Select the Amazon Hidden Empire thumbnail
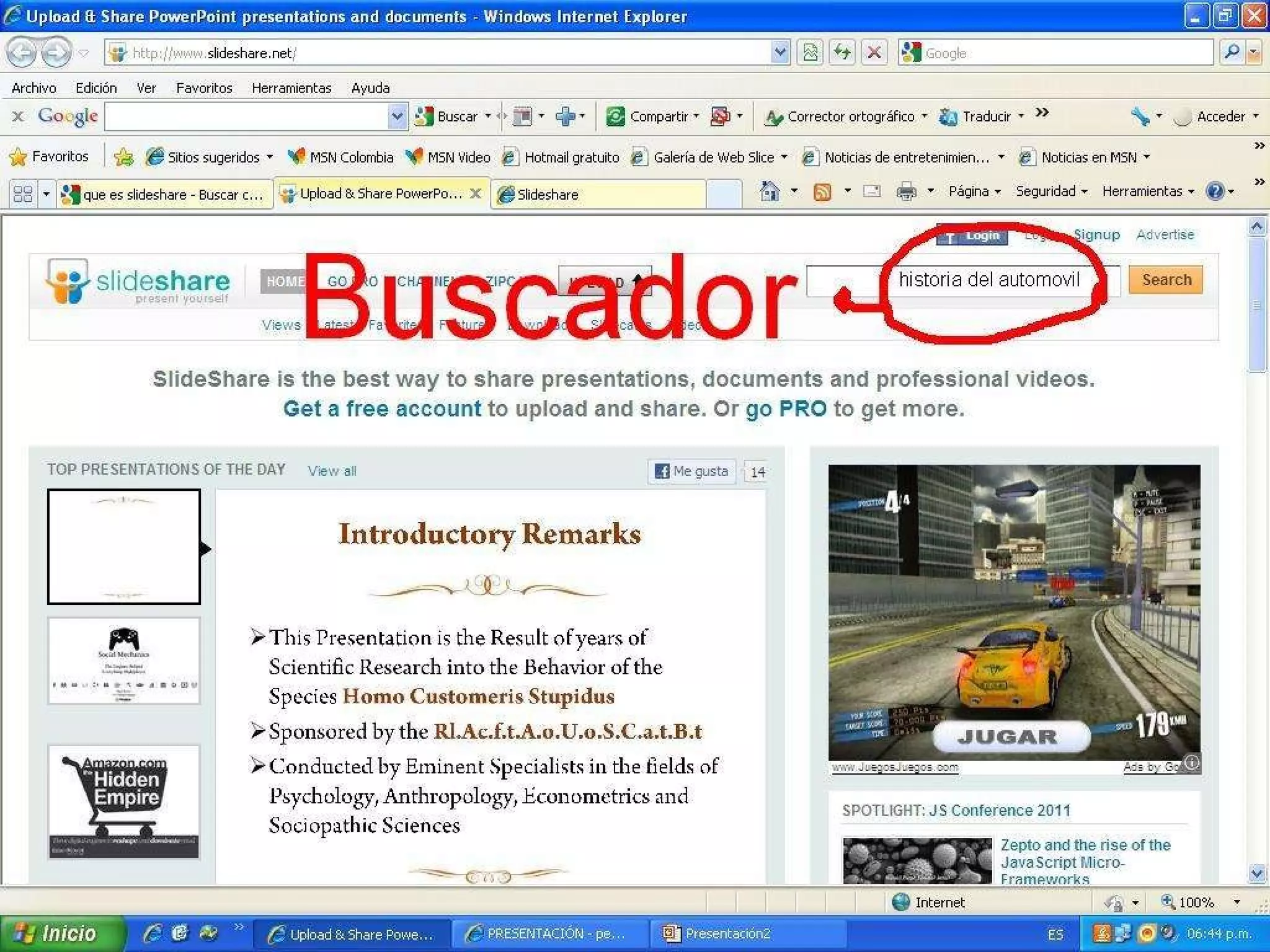Screen dimensions: 1270x952 [124, 802]
